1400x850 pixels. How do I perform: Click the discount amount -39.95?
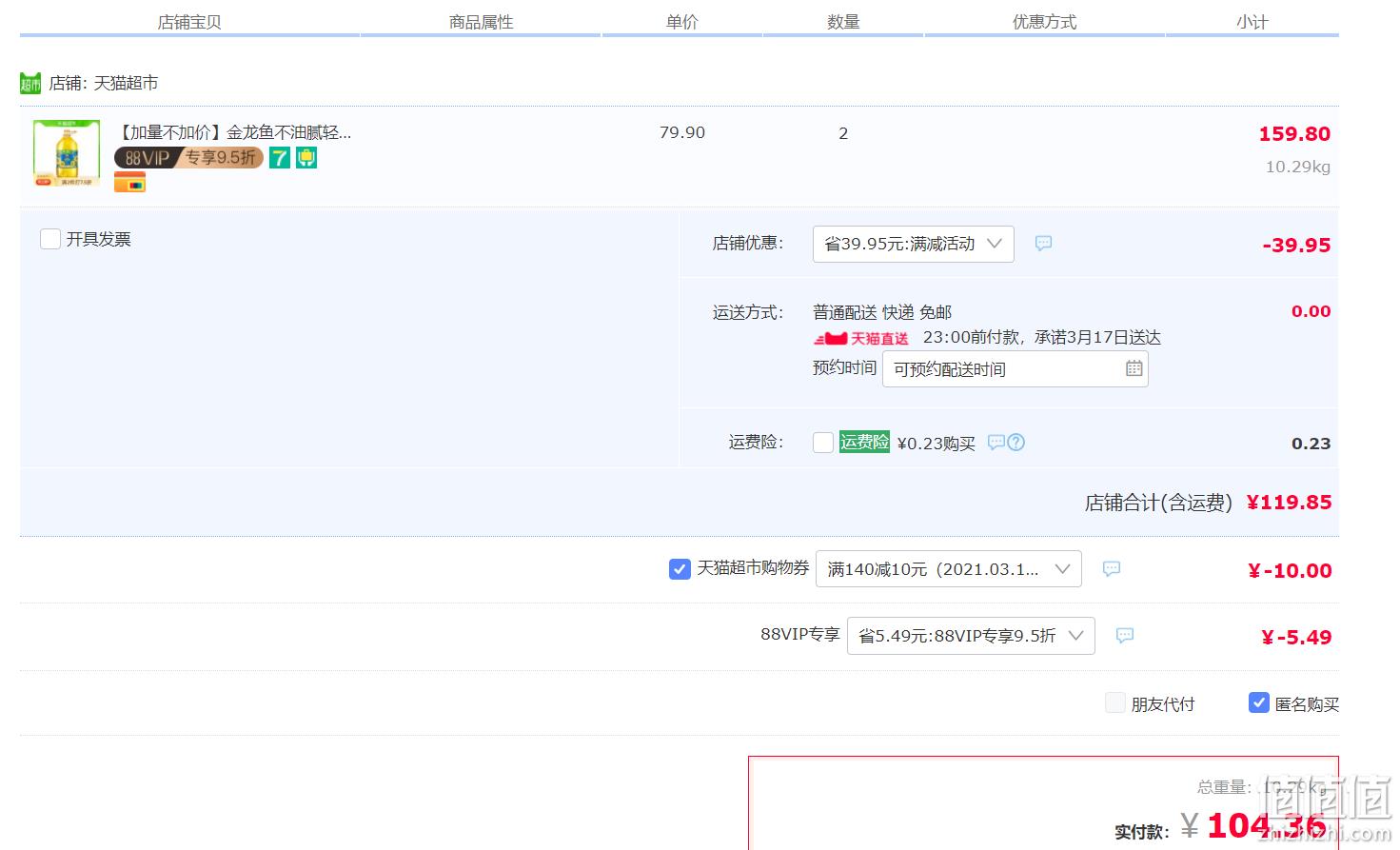click(1296, 246)
